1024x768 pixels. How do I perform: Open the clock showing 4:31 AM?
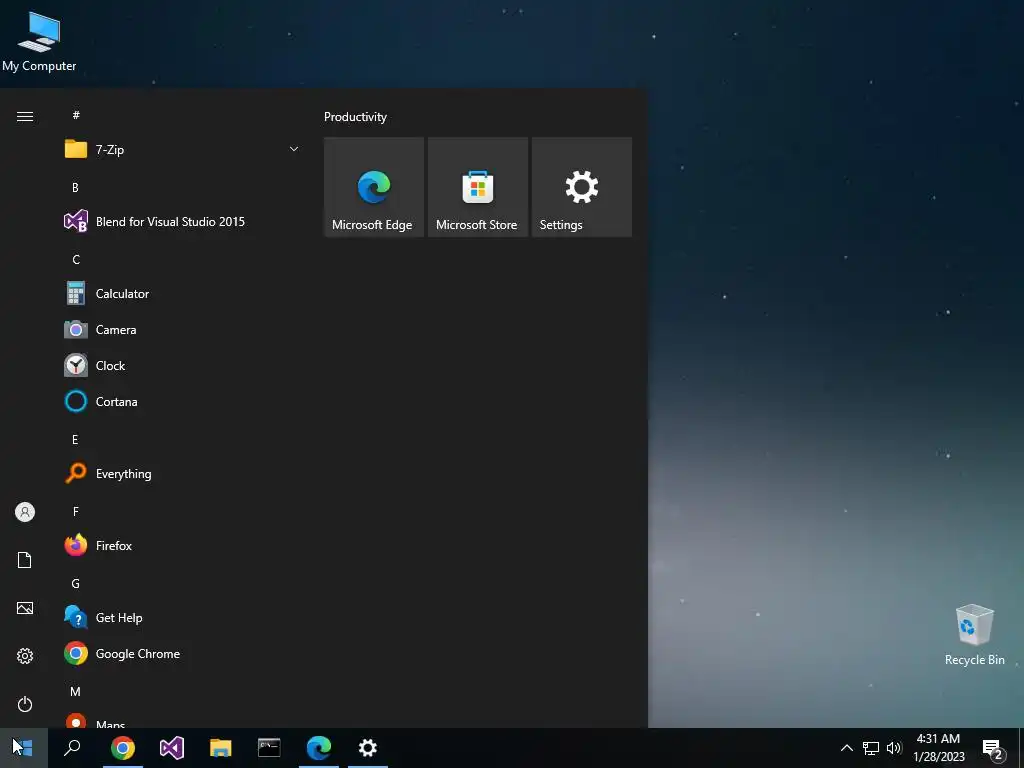coord(938,748)
